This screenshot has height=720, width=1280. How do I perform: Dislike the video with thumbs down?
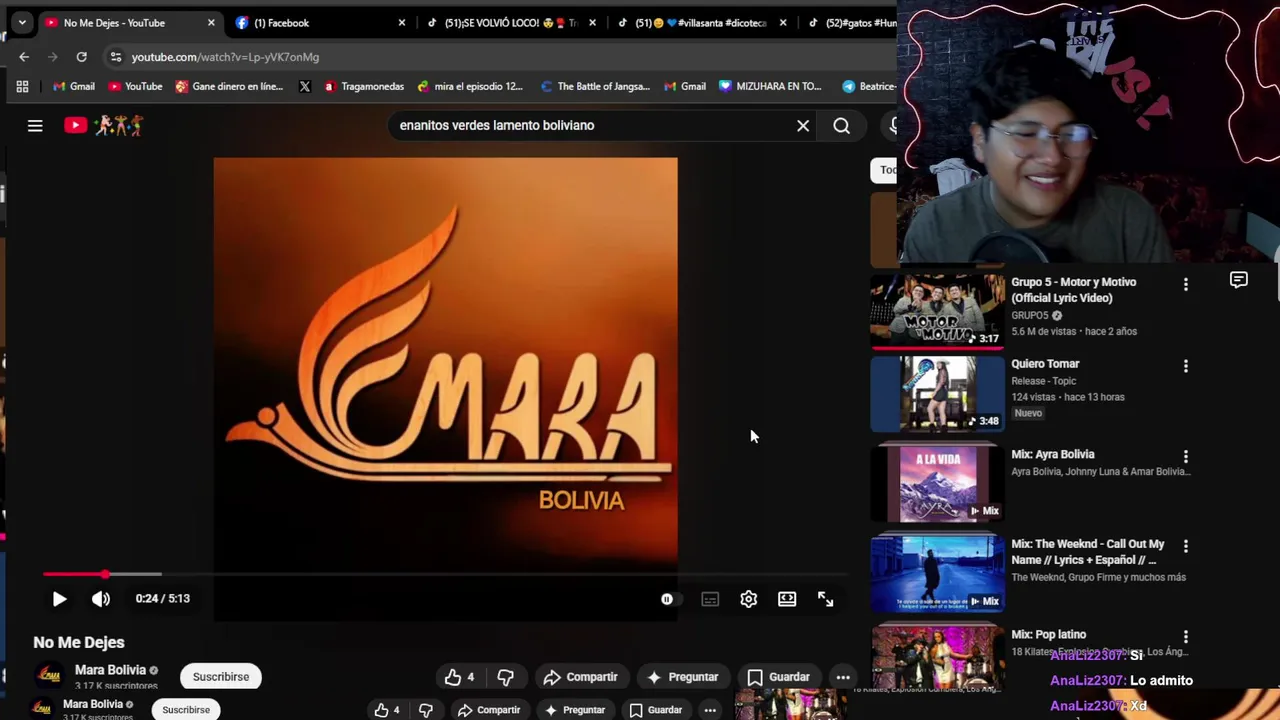click(505, 677)
